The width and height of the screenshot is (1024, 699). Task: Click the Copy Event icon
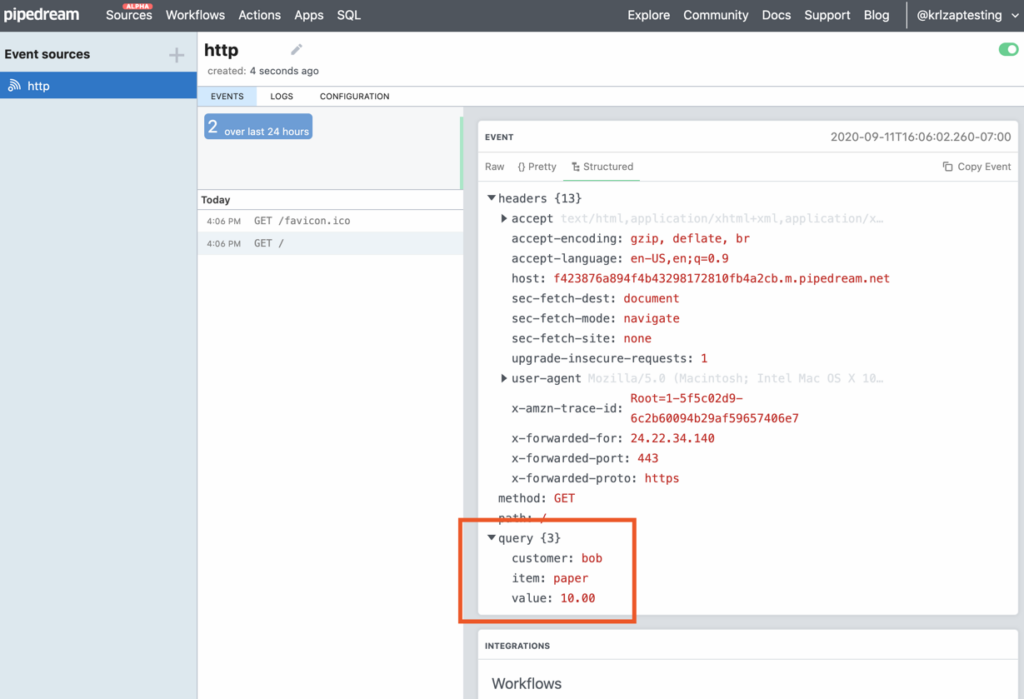[948, 167]
